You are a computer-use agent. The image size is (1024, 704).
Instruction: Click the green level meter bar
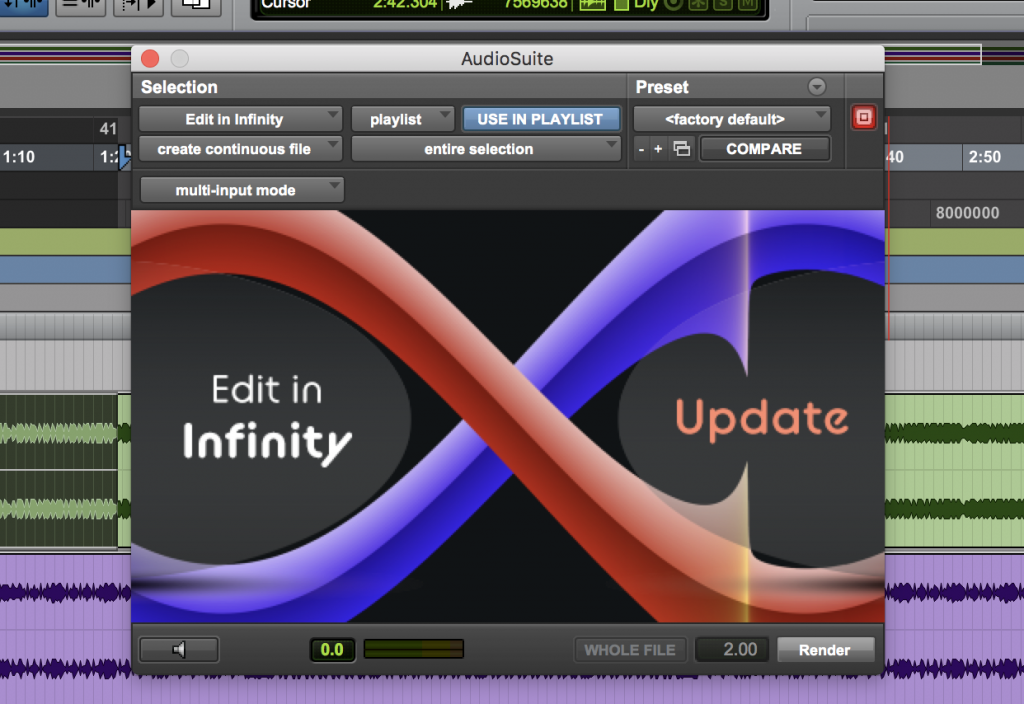click(413, 650)
